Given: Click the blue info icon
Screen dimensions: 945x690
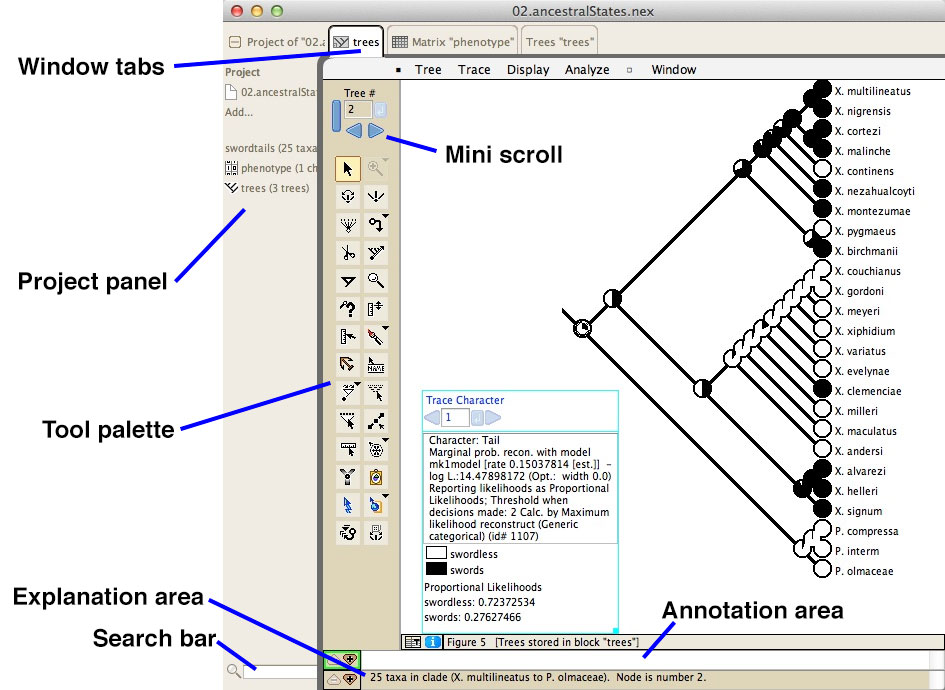Looking at the screenshot, I should point(433,642).
